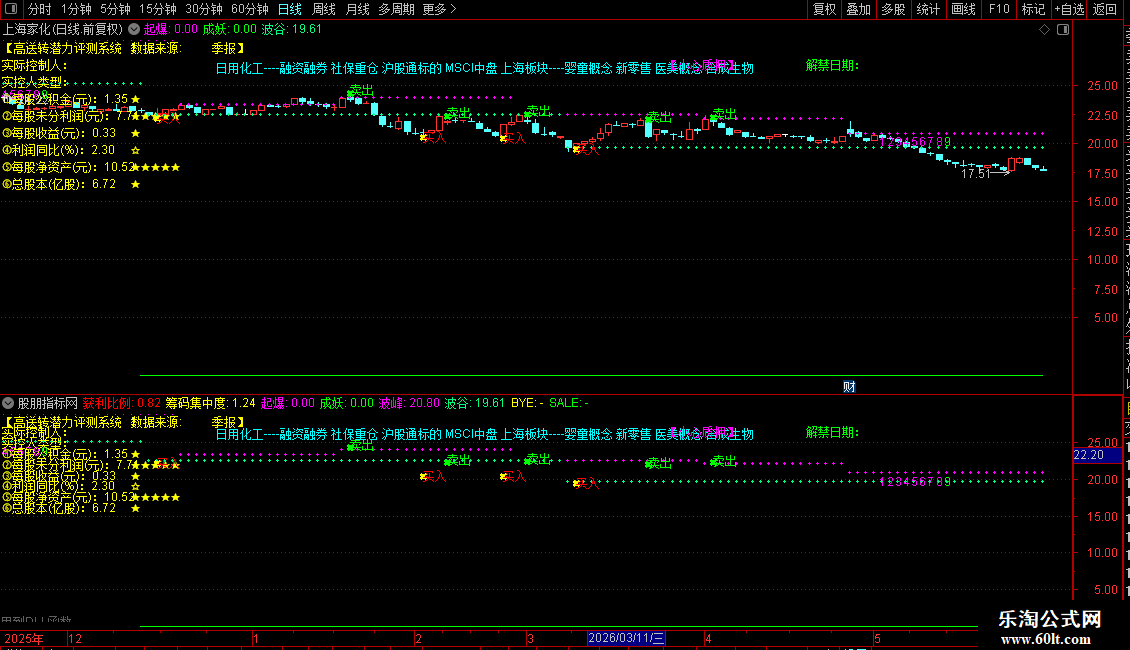Select the 日线 daily chart tab
The height and width of the screenshot is (650, 1130).
290,9
